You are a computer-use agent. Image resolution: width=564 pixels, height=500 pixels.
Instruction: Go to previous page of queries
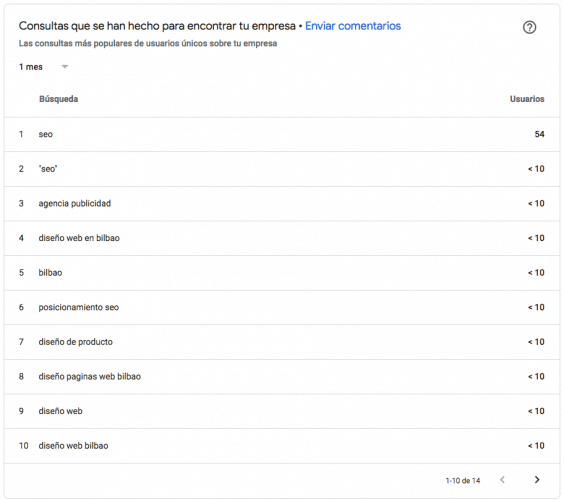(502, 479)
